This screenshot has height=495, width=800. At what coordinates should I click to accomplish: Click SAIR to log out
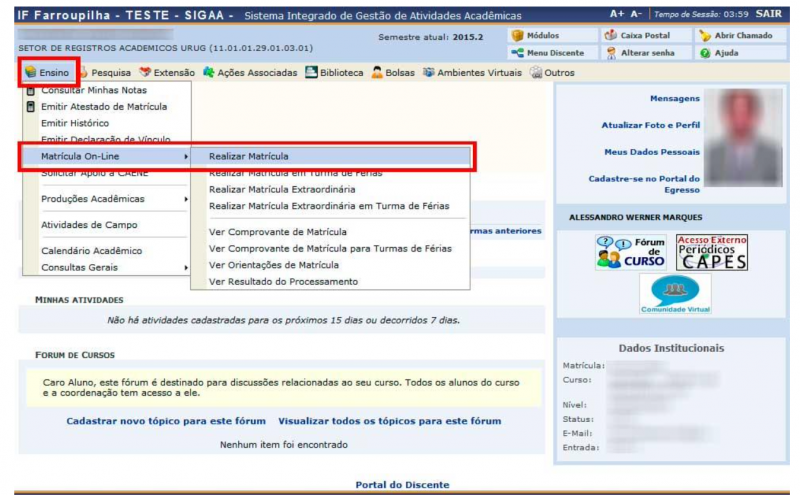[770, 15]
